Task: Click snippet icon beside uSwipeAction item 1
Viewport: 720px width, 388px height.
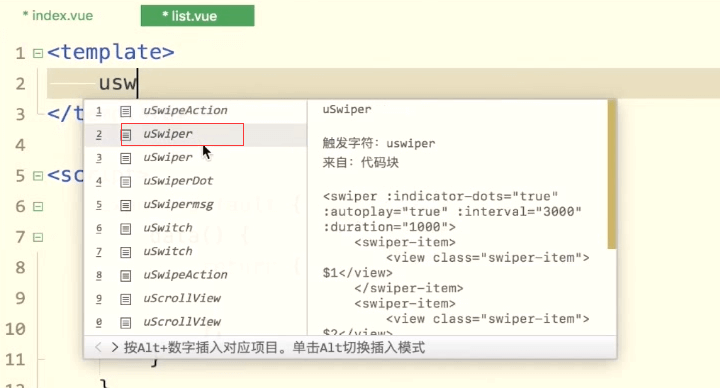Action: click(x=125, y=111)
